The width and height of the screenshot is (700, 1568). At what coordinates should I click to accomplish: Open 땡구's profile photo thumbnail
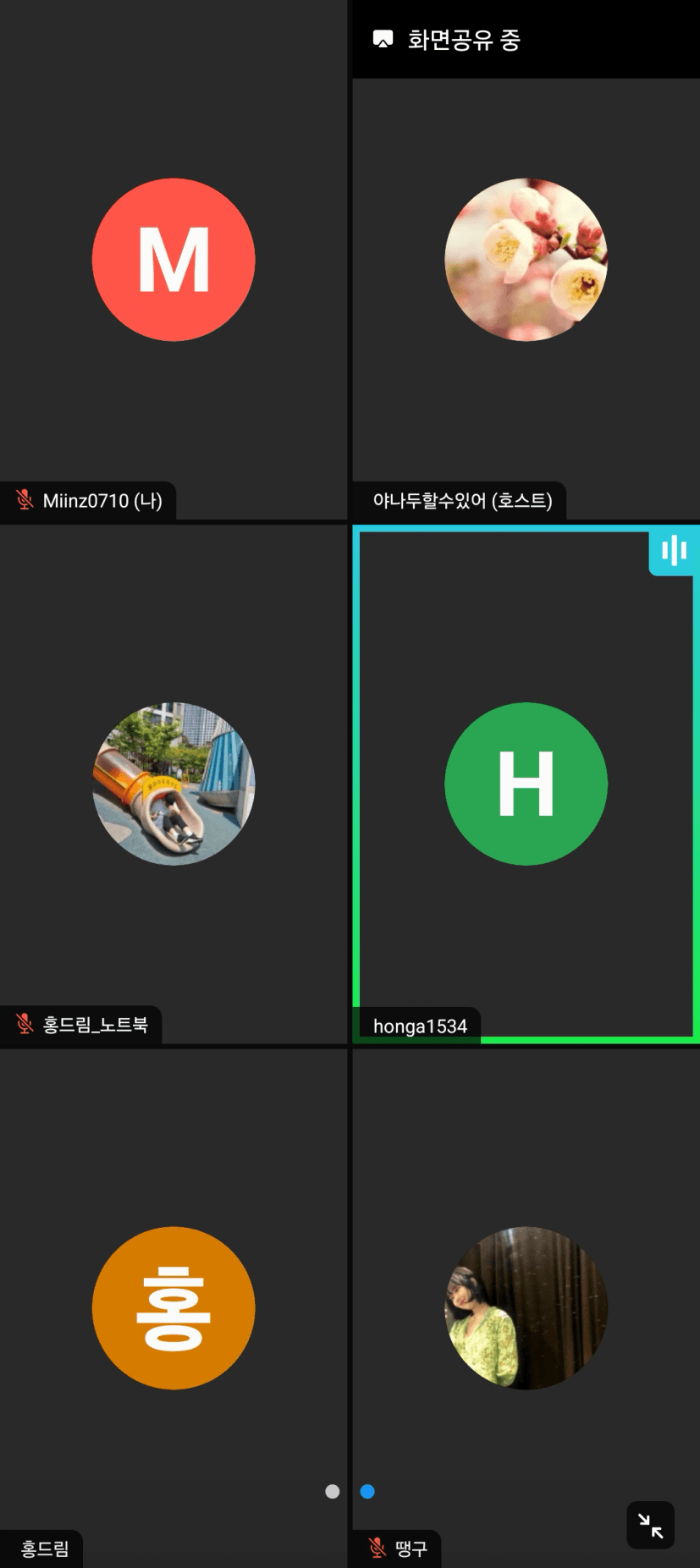click(x=526, y=1308)
